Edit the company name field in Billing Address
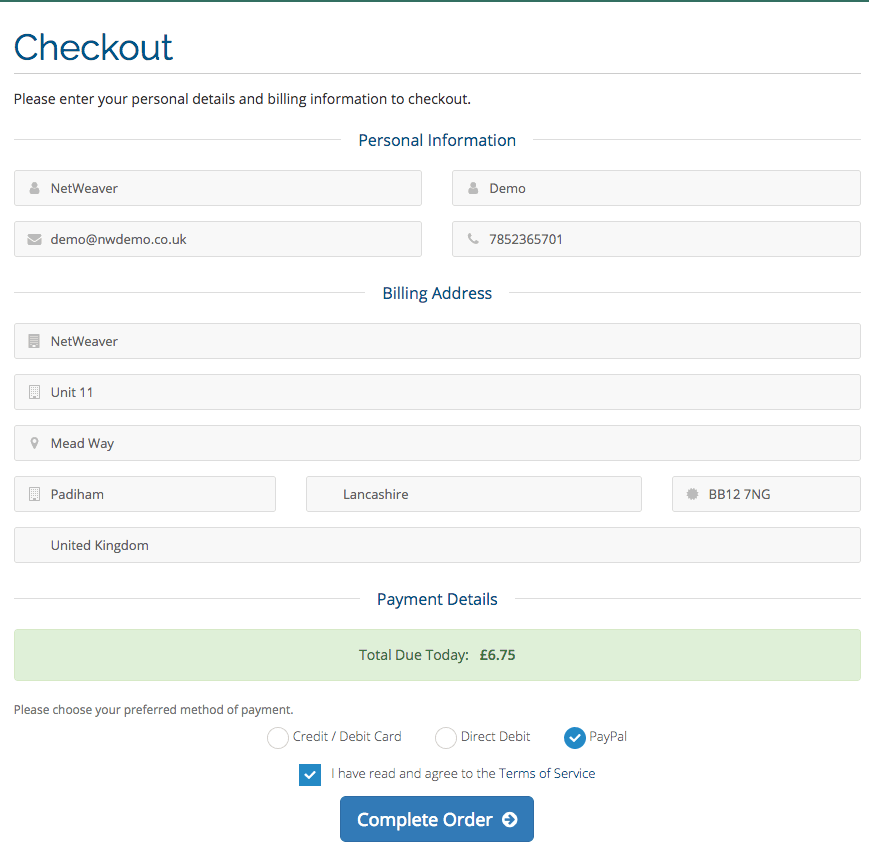Screen dimensions: 869x856 click(437, 341)
